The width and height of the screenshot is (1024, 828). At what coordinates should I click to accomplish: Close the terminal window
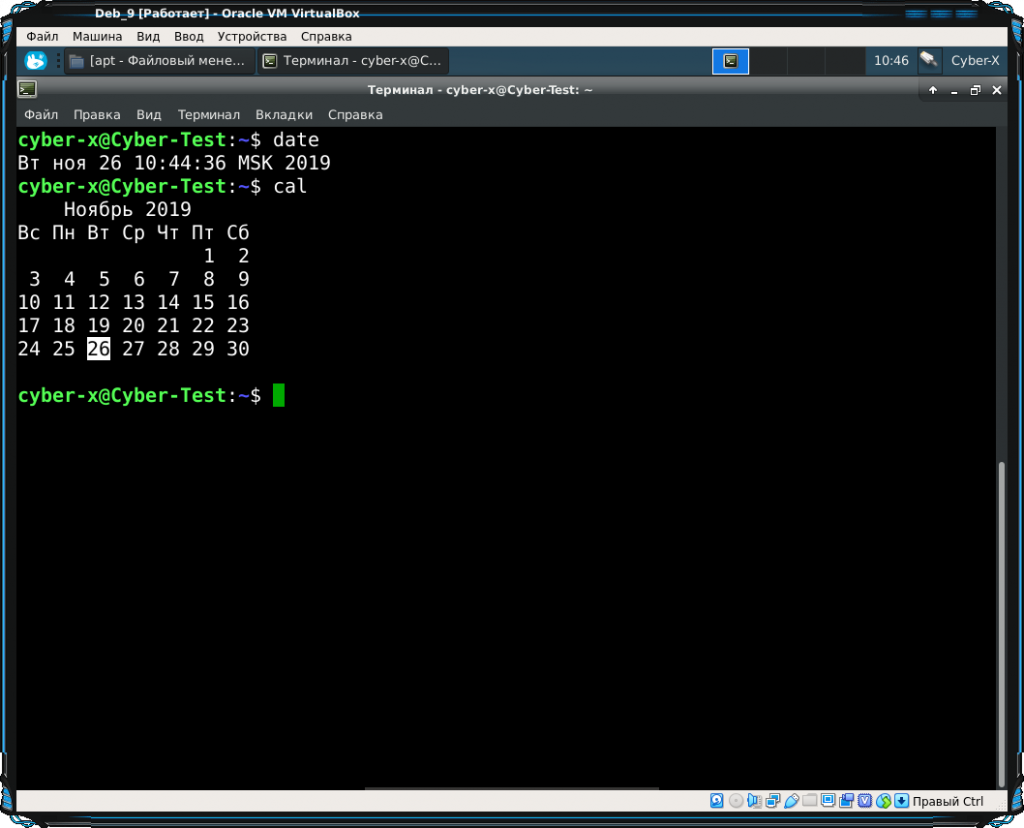997,90
